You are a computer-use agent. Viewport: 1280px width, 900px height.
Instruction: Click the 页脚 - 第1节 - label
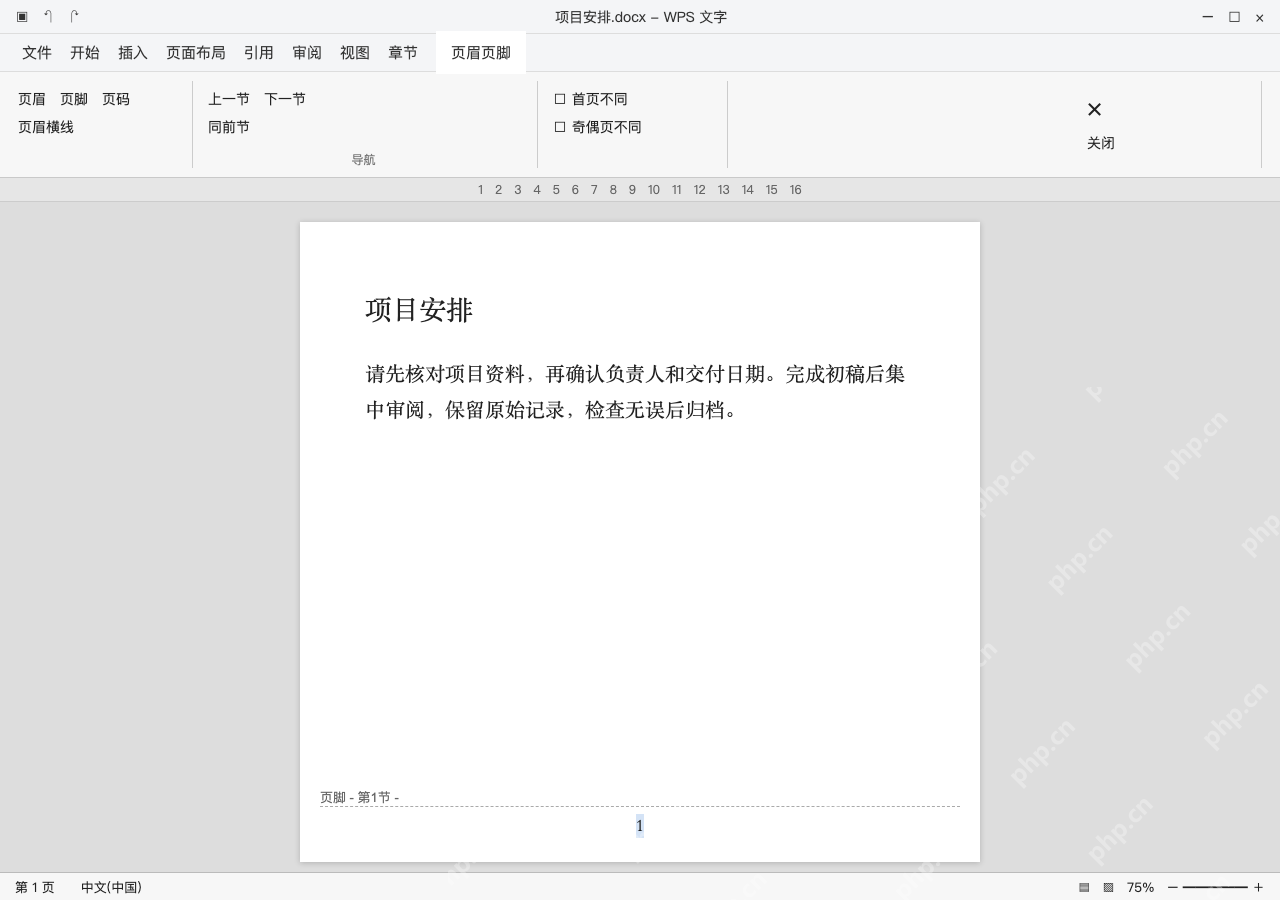tap(359, 797)
